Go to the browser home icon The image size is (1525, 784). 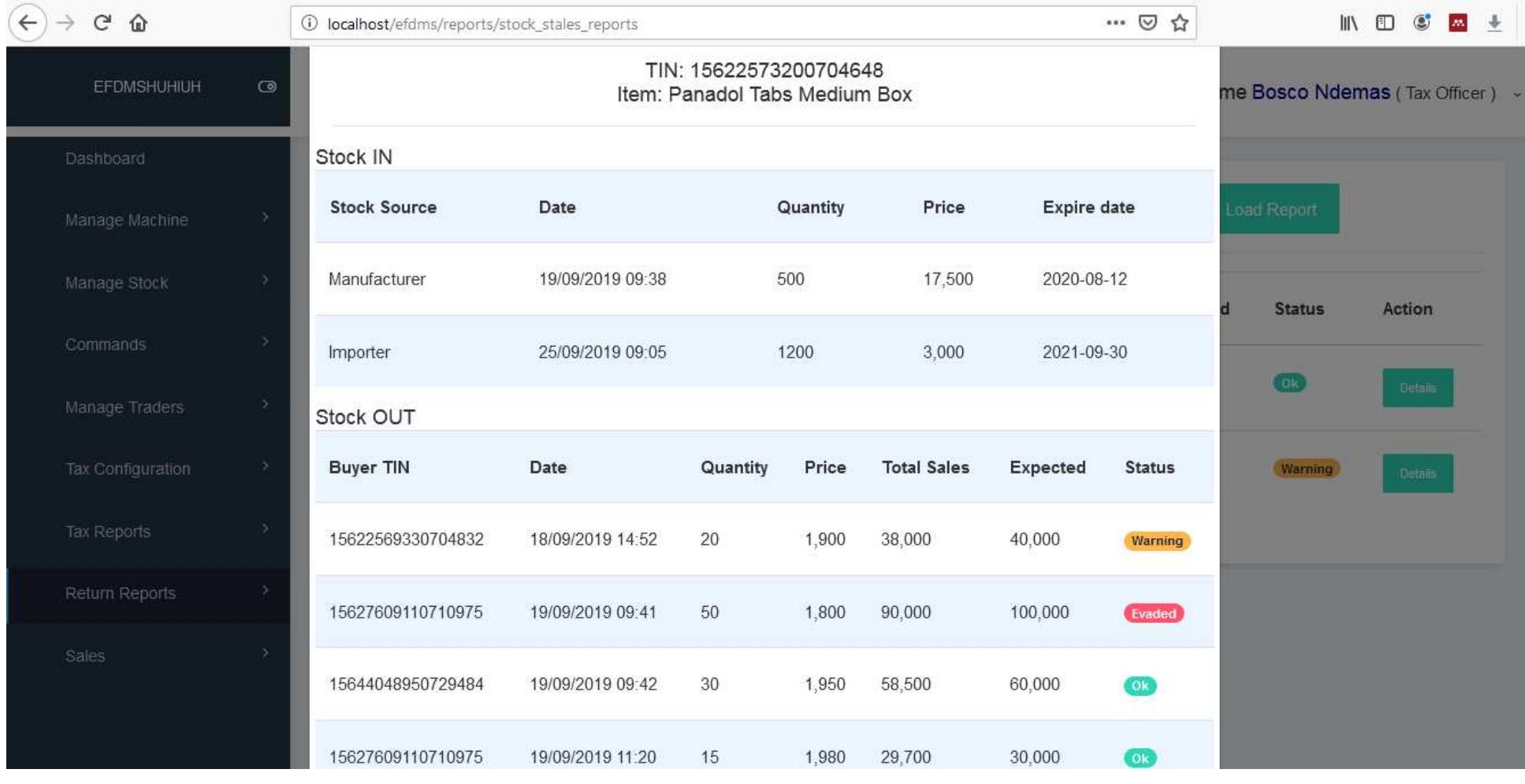coord(139,24)
